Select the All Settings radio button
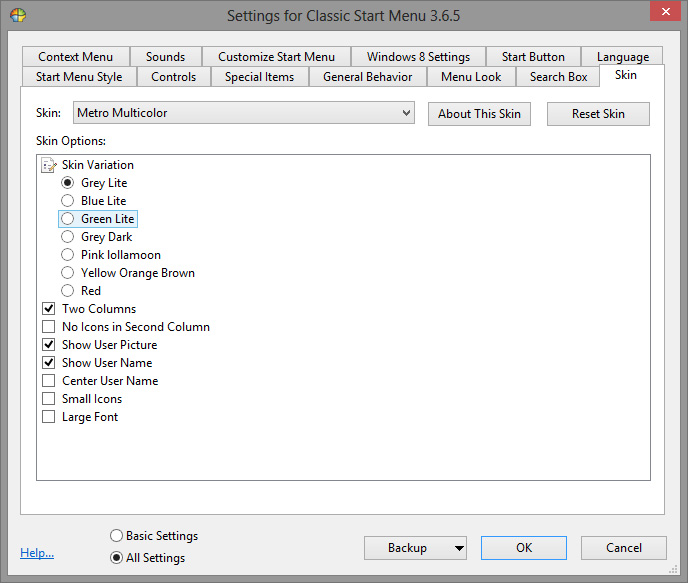Screen dimensions: 688x583 [x=116, y=558]
